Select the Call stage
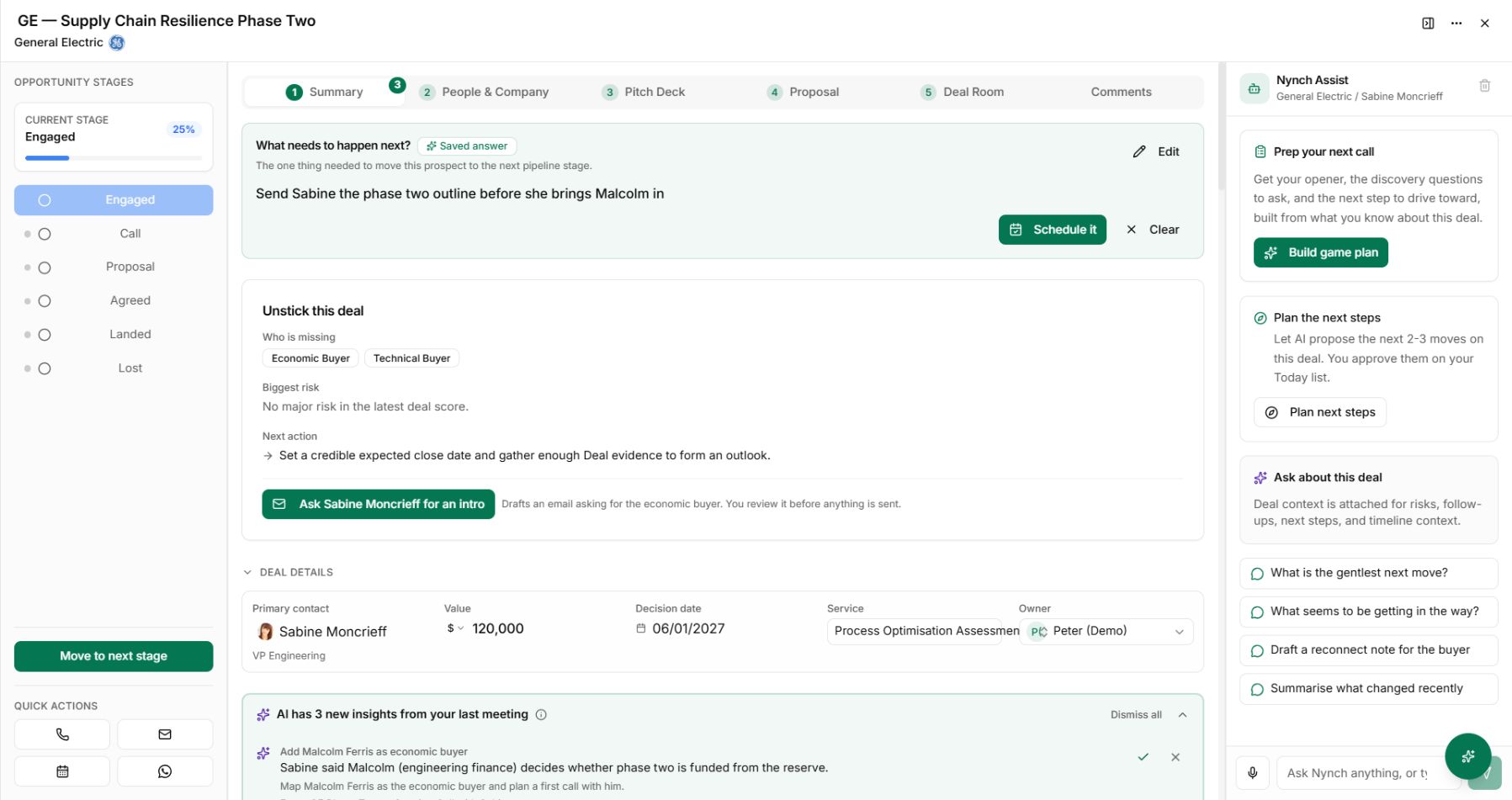This screenshot has width=1512, height=800. (x=114, y=234)
